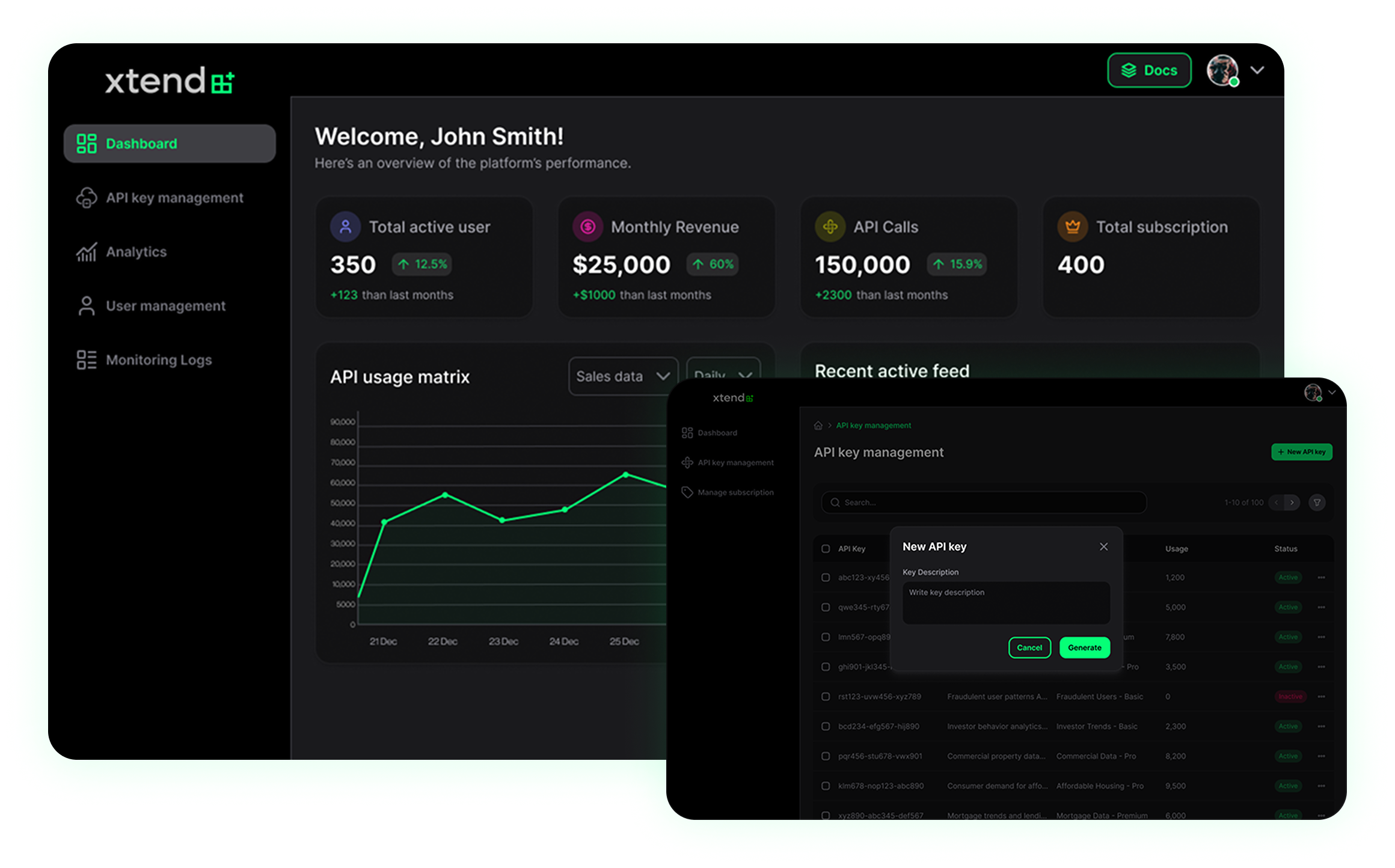Open the Sales data dropdown
Screen dimensions: 1395x868
[623, 376]
